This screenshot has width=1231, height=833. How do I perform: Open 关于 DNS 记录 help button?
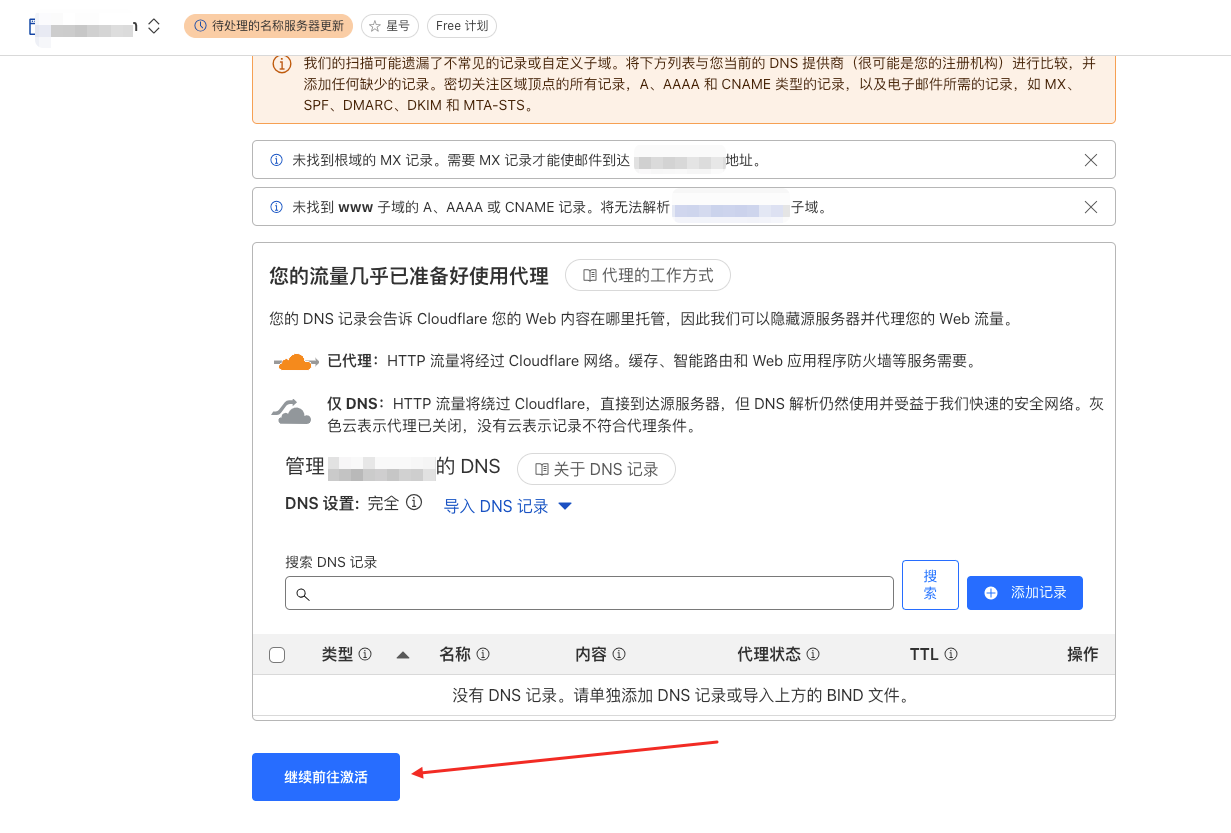tap(596, 469)
